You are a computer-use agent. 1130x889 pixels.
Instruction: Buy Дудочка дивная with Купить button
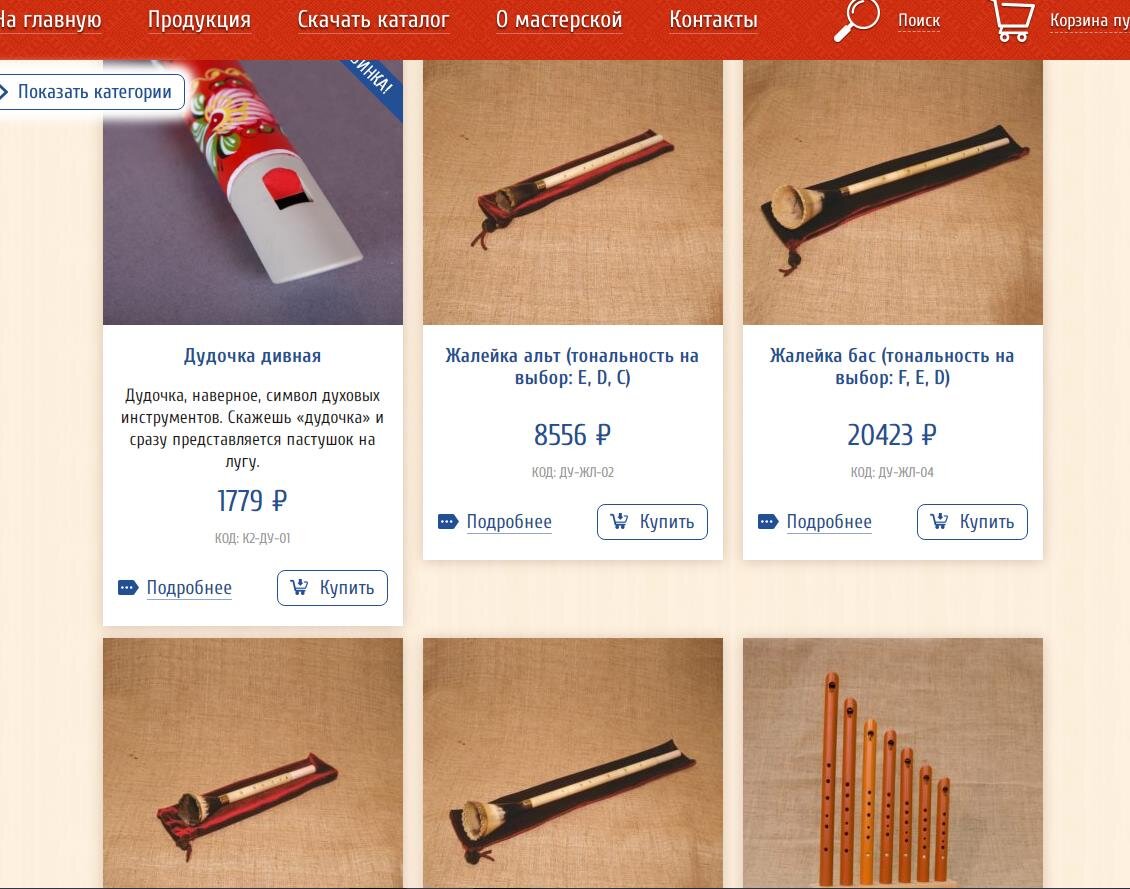(x=332, y=588)
